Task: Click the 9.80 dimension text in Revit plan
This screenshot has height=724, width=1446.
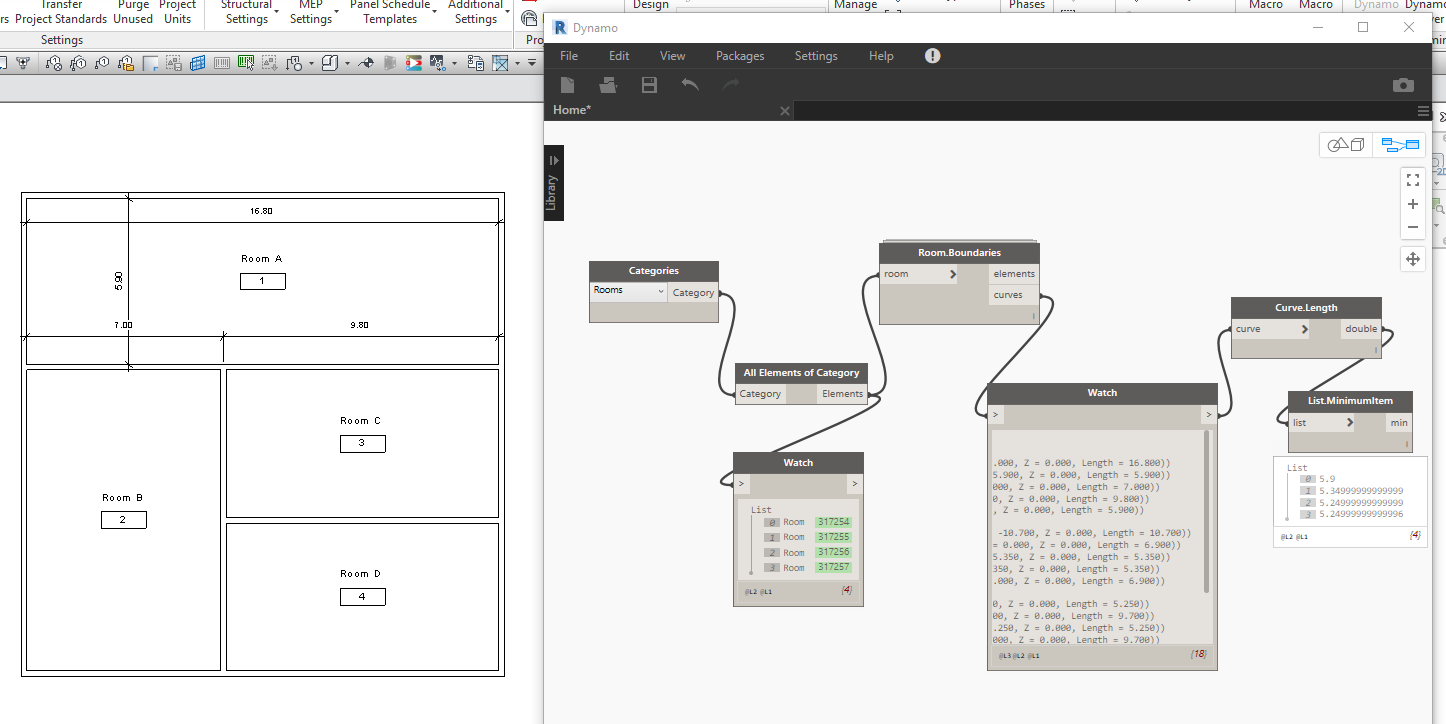Action: pyautogui.click(x=359, y=325)
